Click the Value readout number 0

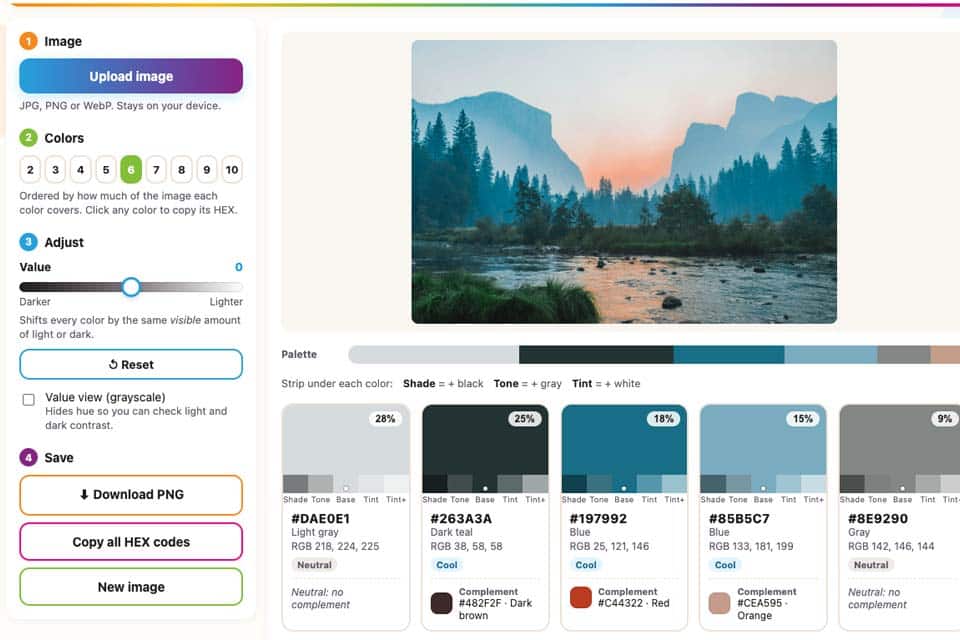[x=239, y=267]
